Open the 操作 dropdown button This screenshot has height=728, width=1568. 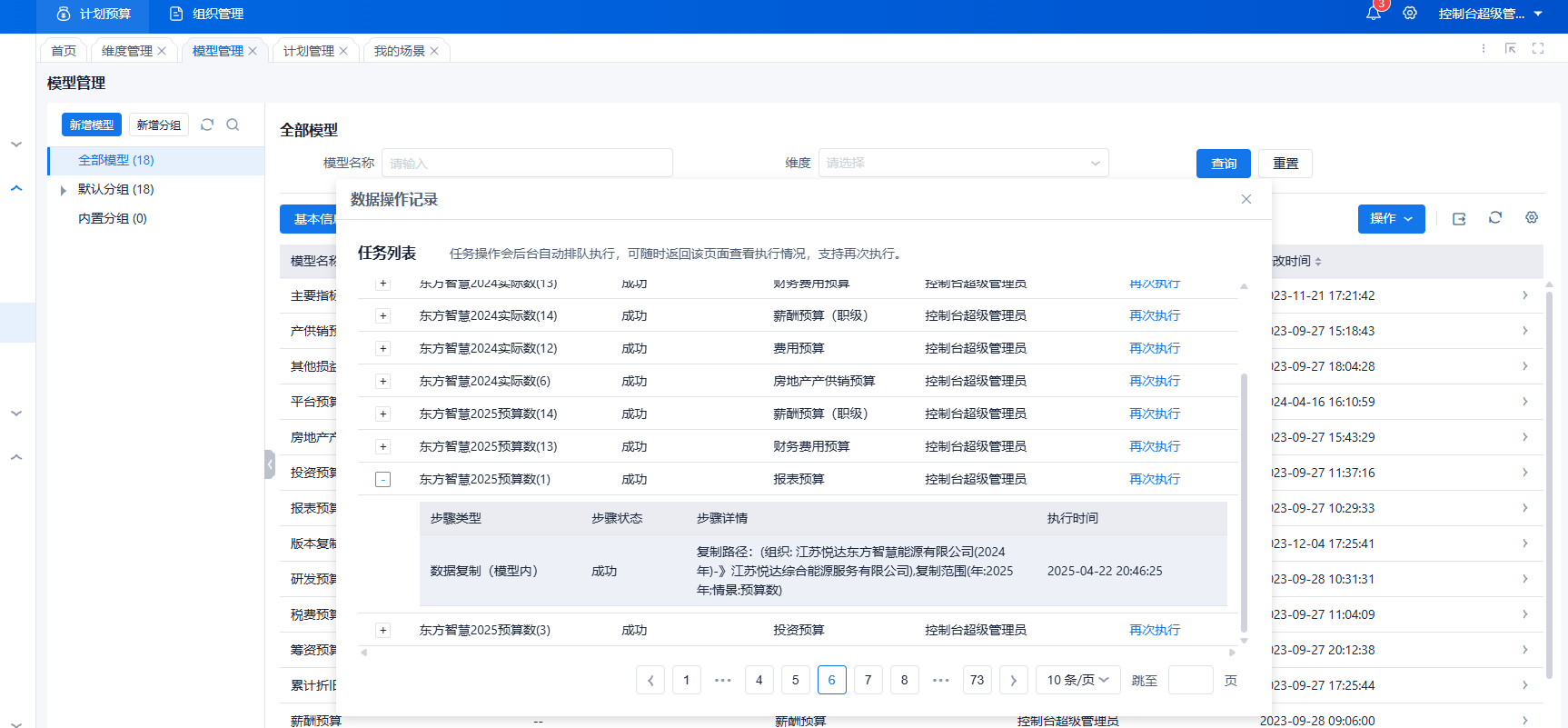1391,218
